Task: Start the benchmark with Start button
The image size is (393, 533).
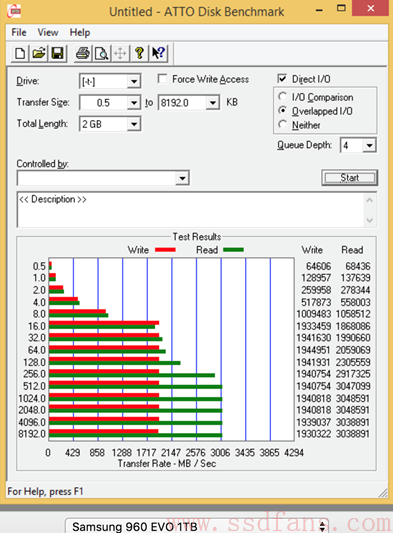Action: 349,177
